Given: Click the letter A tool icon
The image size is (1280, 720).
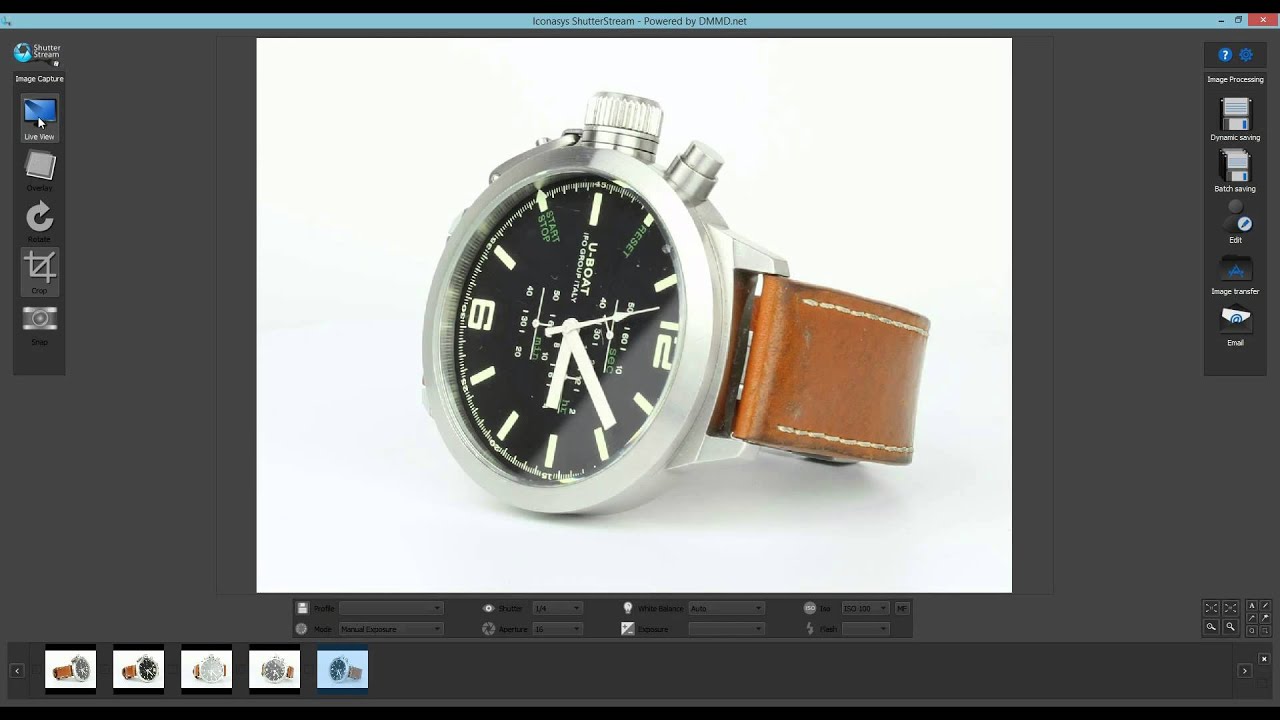Looking at the screenshot, I should click(1252, 606).
